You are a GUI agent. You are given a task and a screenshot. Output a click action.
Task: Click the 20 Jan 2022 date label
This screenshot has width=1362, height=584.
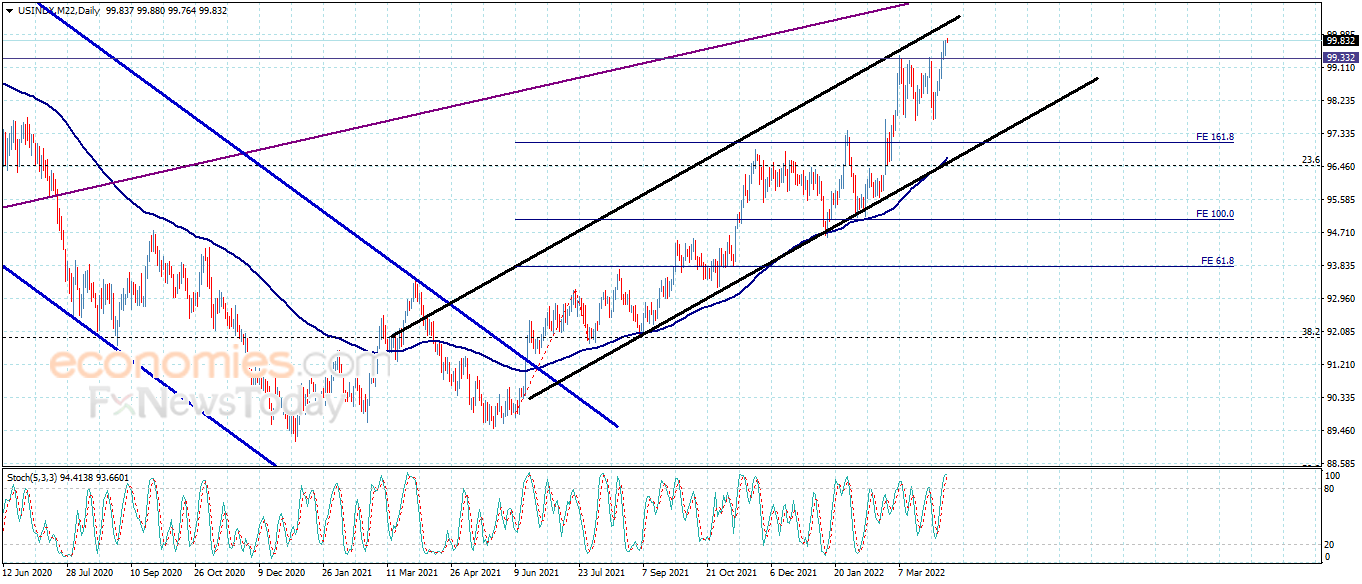[859, 574]
